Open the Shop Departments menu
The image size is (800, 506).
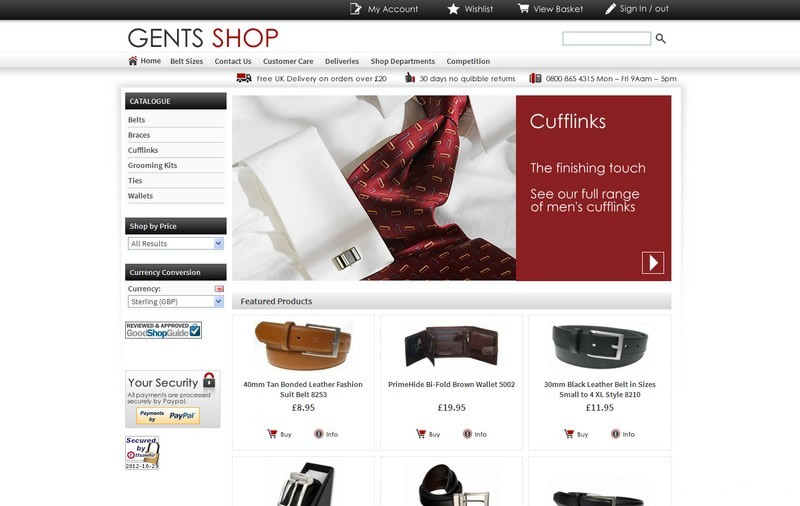pos(403,61)
